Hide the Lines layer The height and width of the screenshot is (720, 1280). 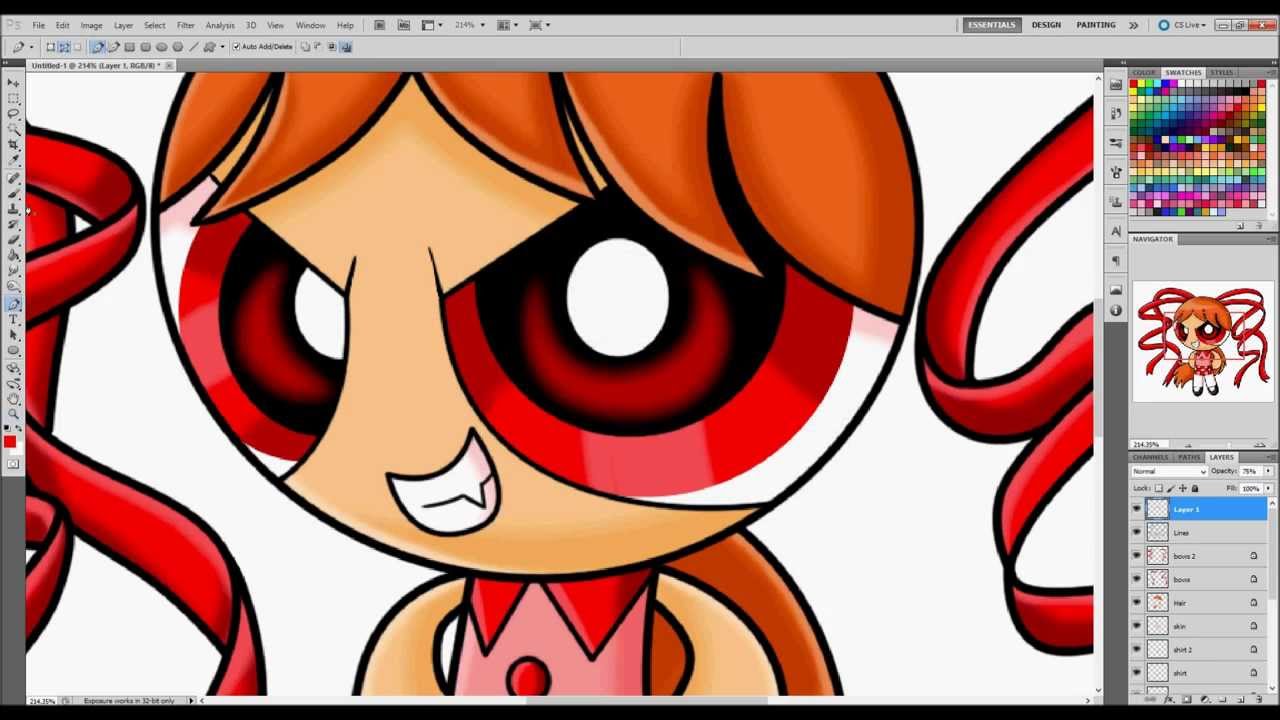coord(1136,532)
